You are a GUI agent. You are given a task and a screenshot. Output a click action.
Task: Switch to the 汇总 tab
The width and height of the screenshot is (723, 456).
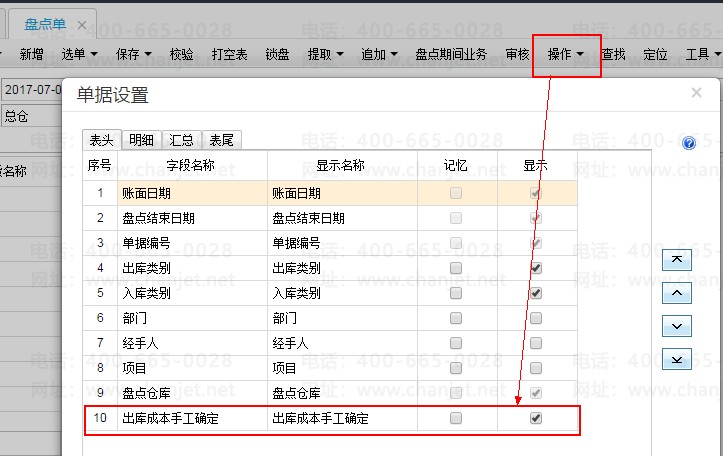point(182,140)
